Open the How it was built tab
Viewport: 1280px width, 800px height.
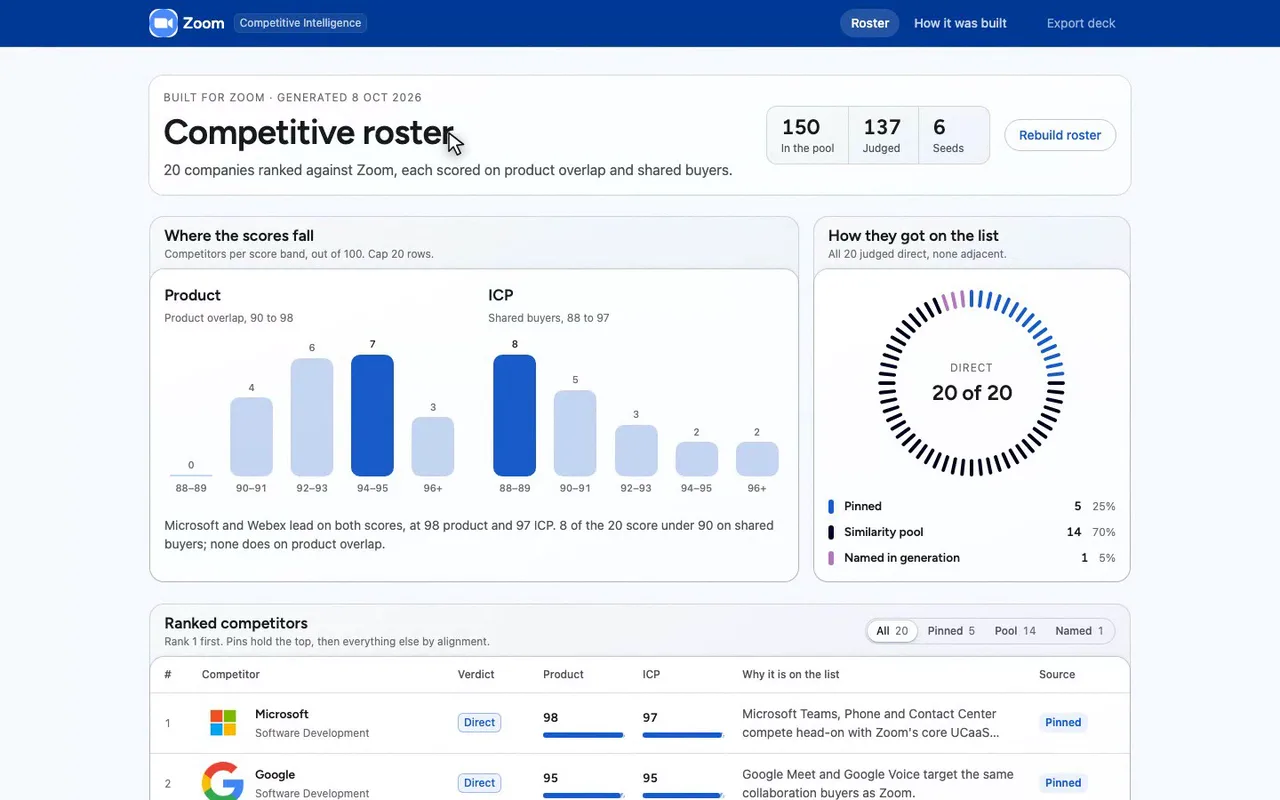pos(960,23)
